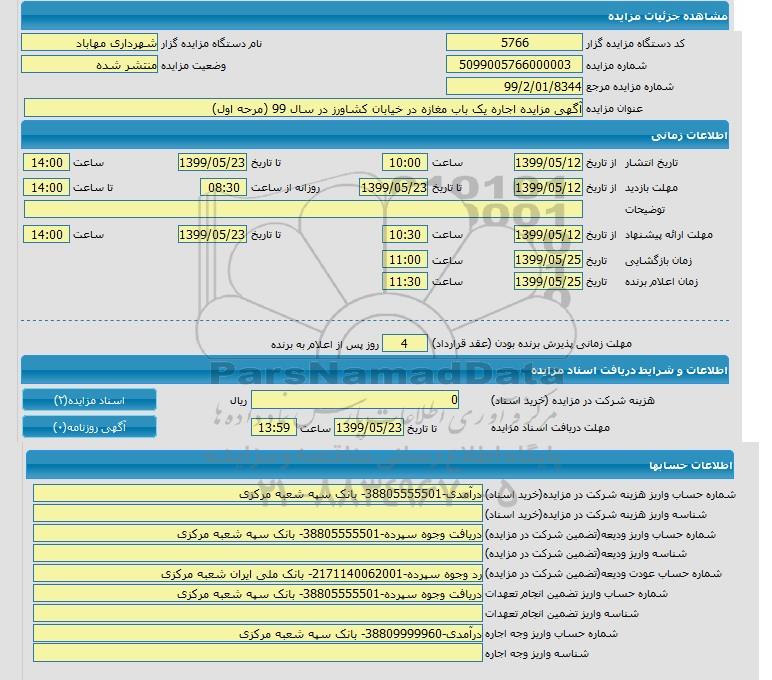Click proposal submission end time 14:00
Screen dimensions: 772x680
(46, 234)
